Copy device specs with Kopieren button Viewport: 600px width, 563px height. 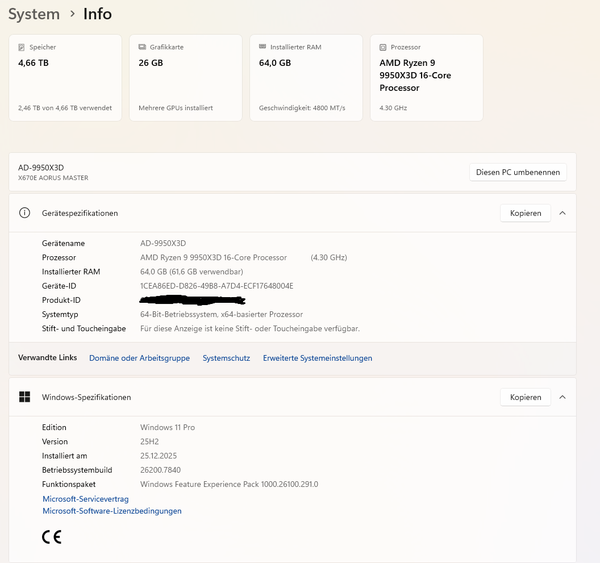525,213
